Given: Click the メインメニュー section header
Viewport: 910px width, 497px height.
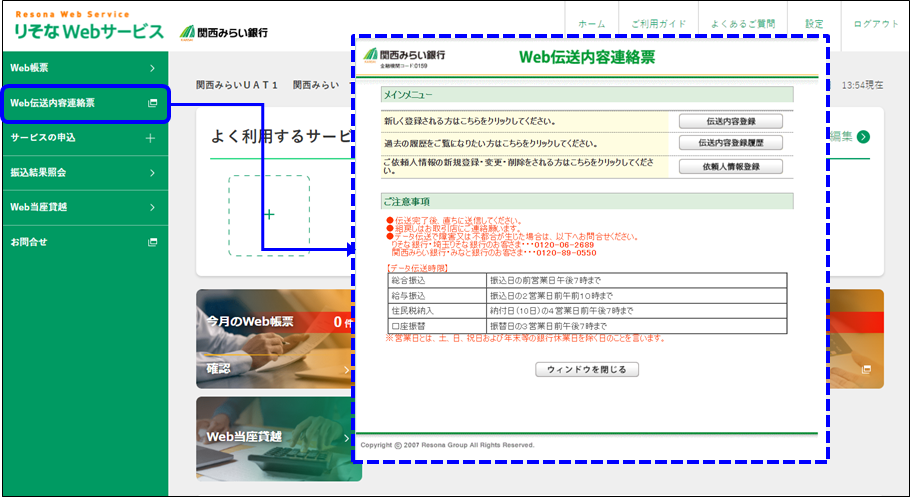Looking at the screenshot, I should coord(587,95).
